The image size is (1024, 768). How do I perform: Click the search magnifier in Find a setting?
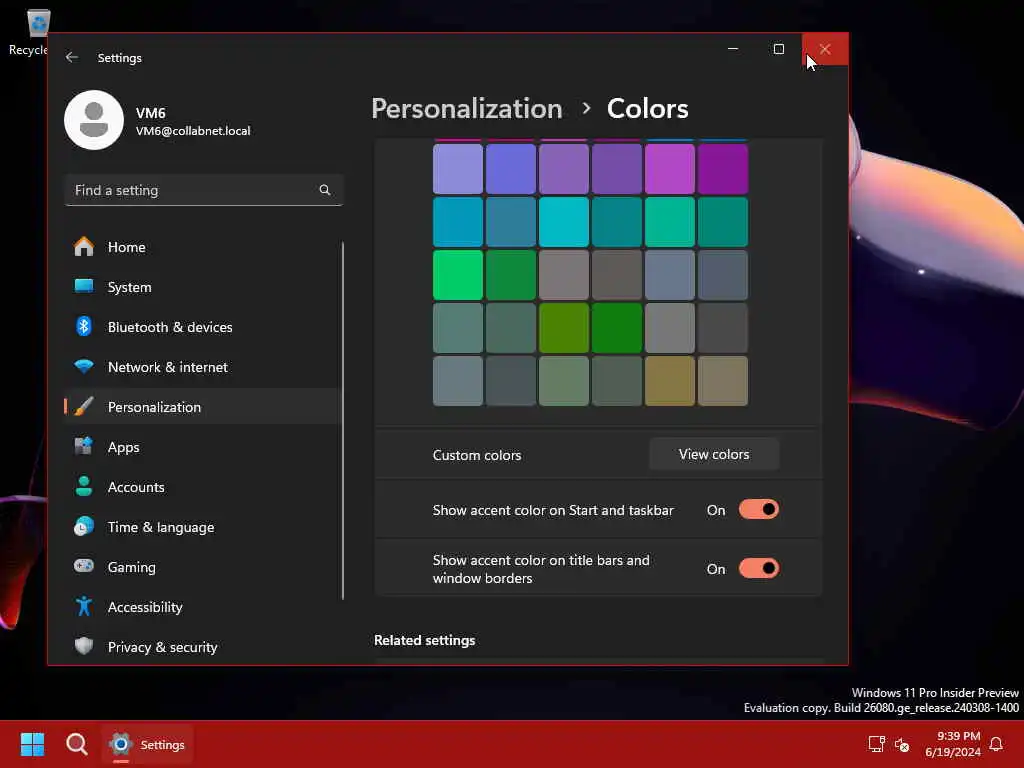pyautogui.click(x=325, y=190)
